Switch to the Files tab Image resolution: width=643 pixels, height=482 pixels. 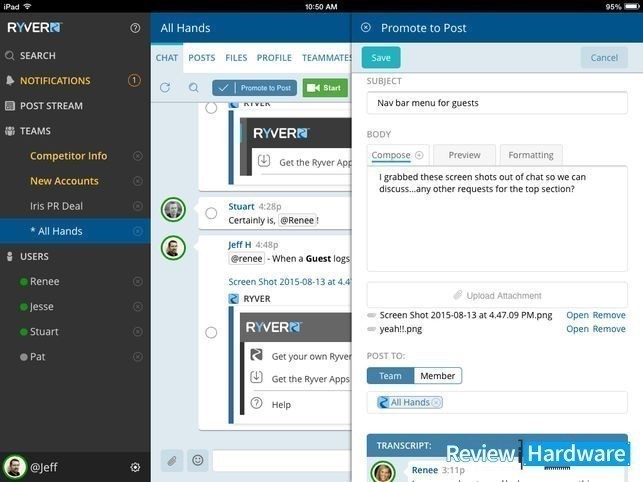click(236, 58)
